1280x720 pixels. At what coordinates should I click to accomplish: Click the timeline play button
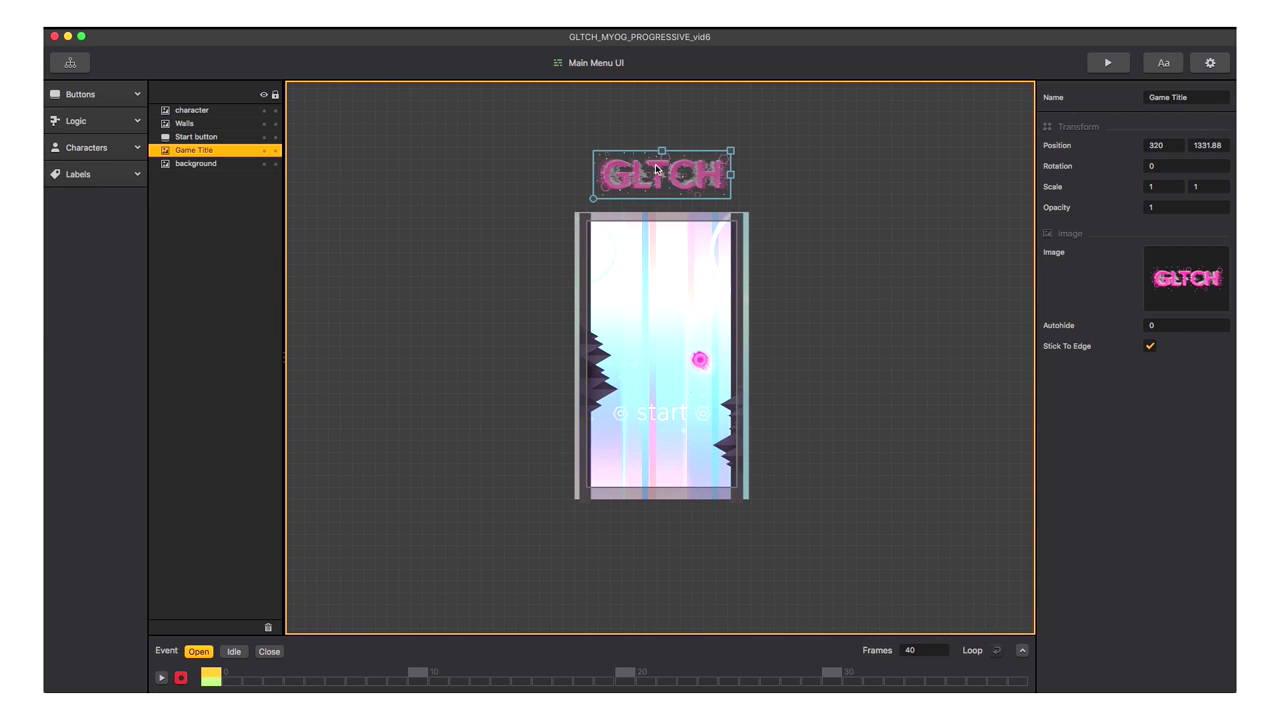pos(161,678)
